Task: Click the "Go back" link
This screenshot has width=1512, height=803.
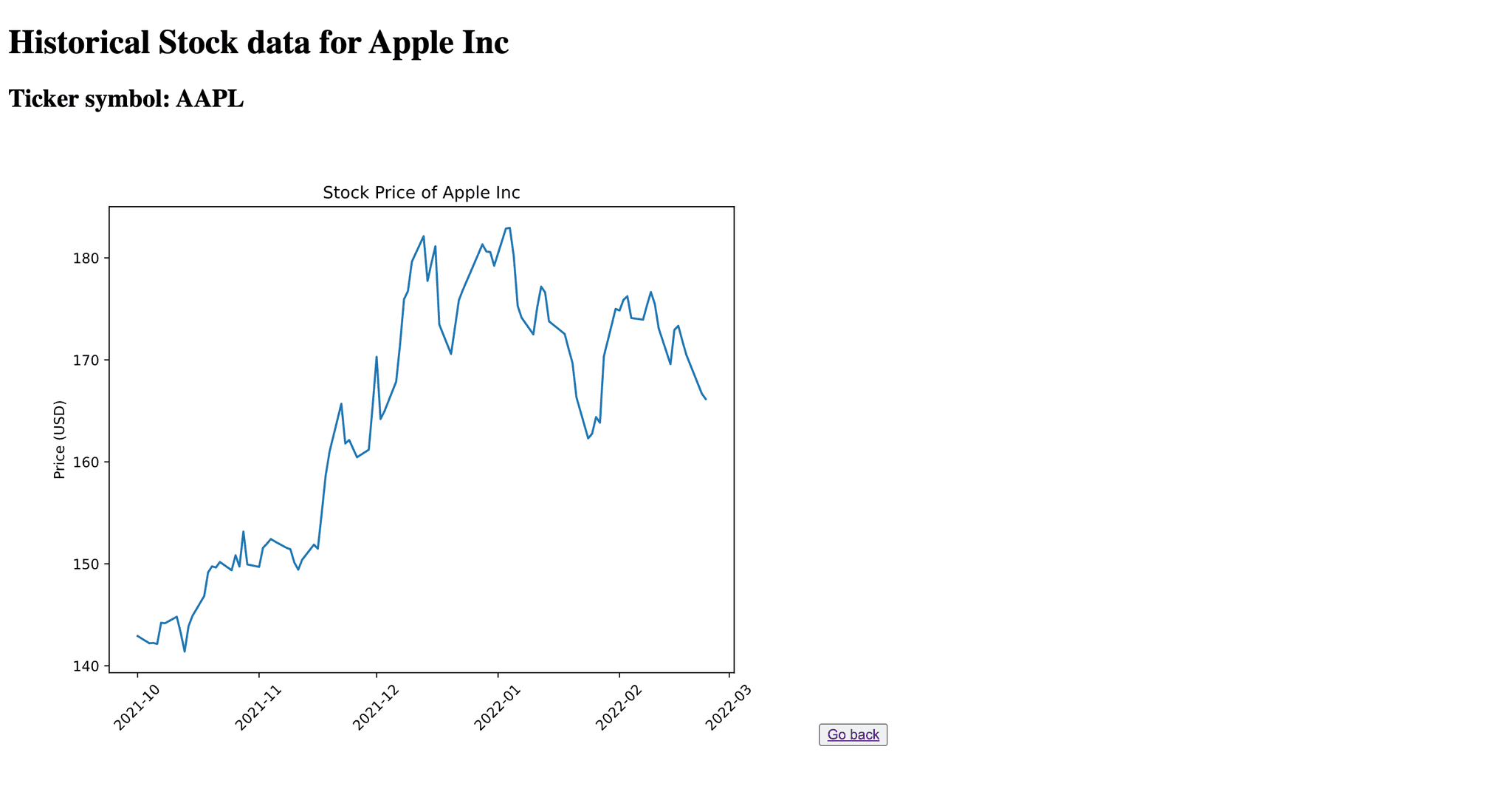Action: (853, 734)
